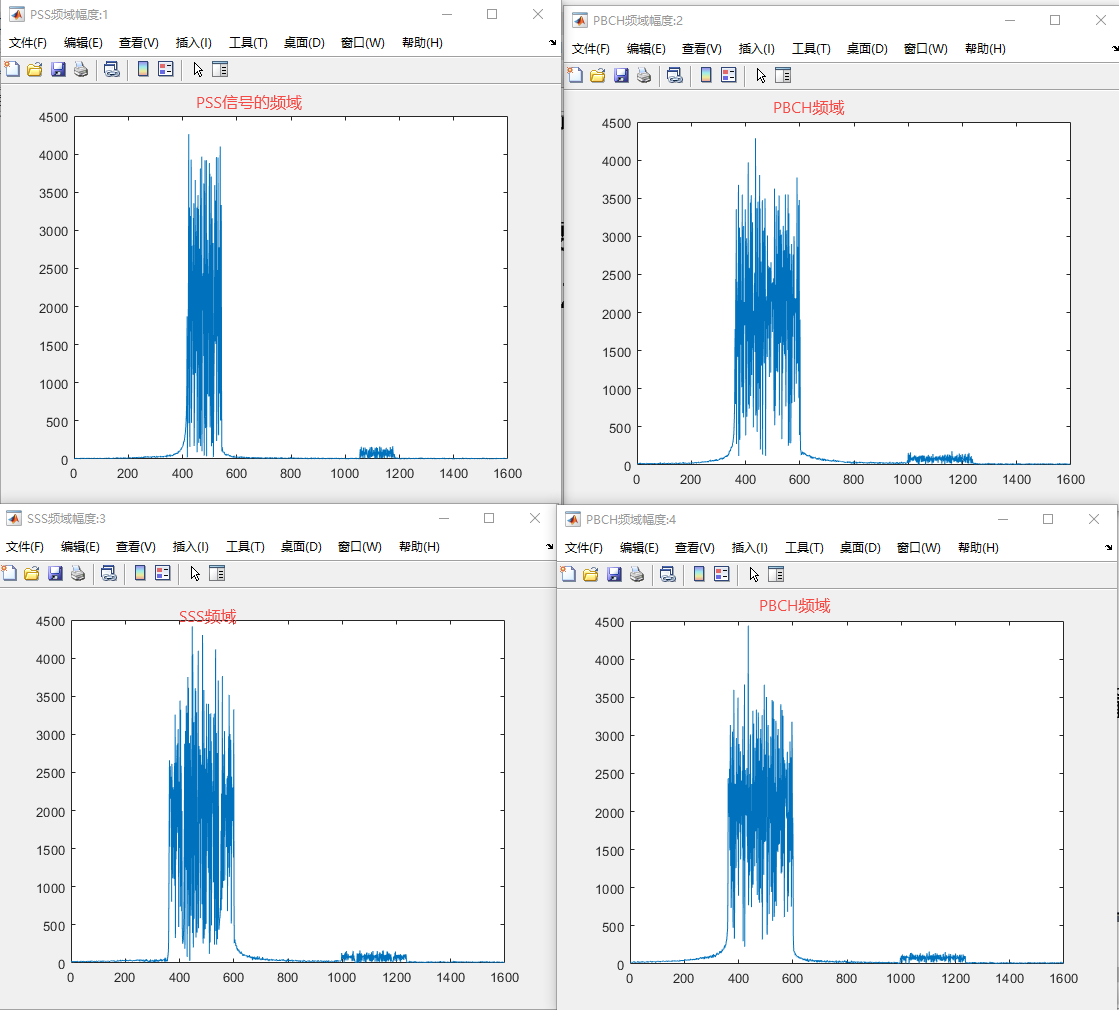Insert legend icon in PBCH:4 window

[721, 574]
